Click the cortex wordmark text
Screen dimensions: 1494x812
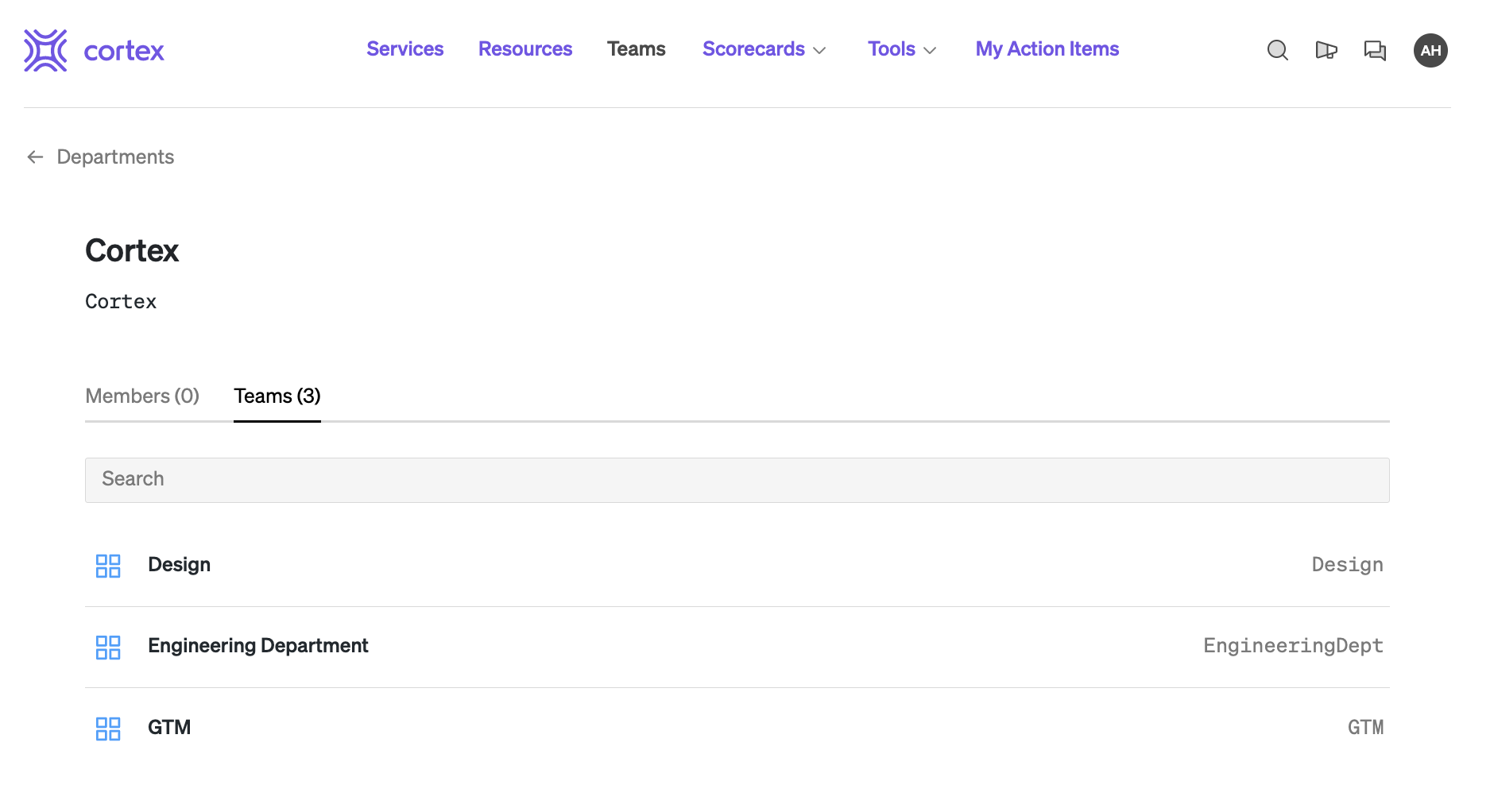[124, 52]
